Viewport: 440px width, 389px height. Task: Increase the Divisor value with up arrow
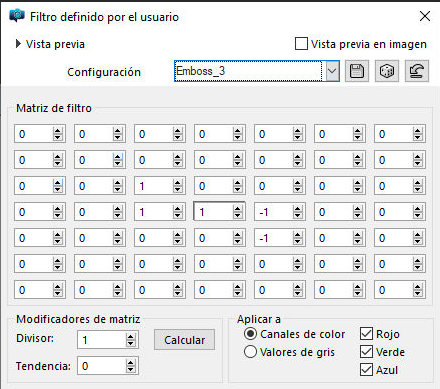pos(131,337)
